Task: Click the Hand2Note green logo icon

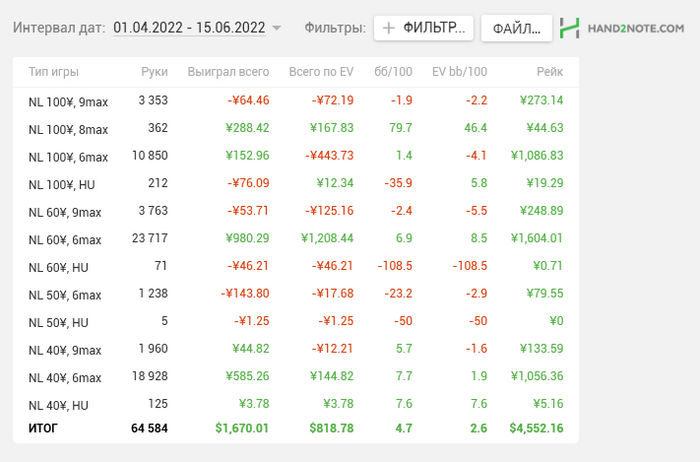Action: 570,28
